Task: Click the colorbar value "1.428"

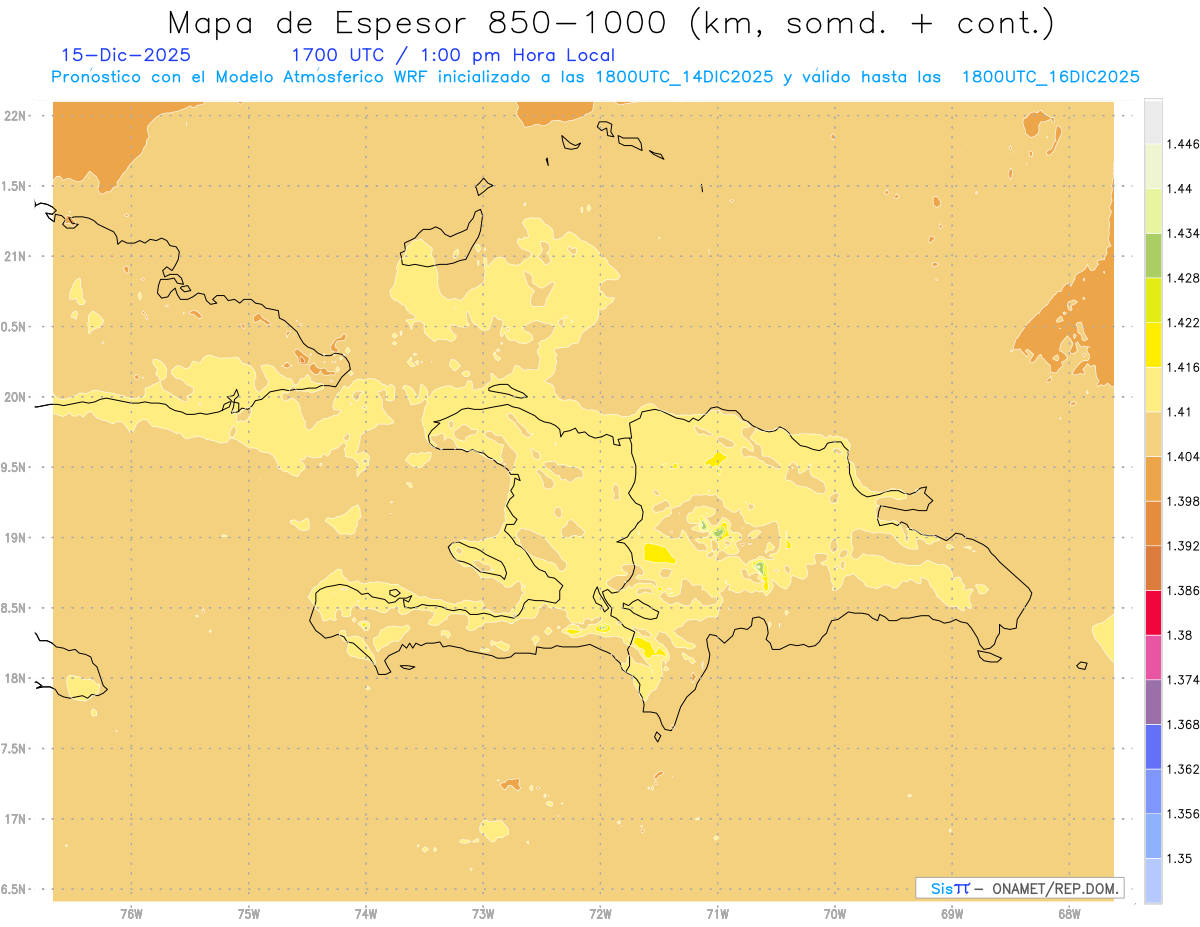Action: (1182, 278)
